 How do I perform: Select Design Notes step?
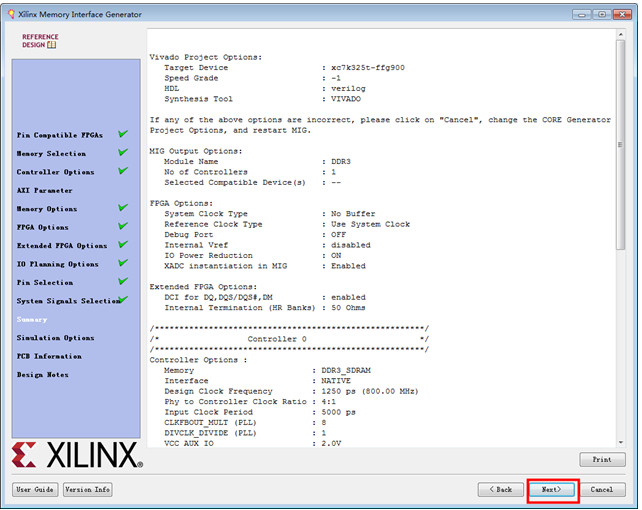(x=43, y=375)
